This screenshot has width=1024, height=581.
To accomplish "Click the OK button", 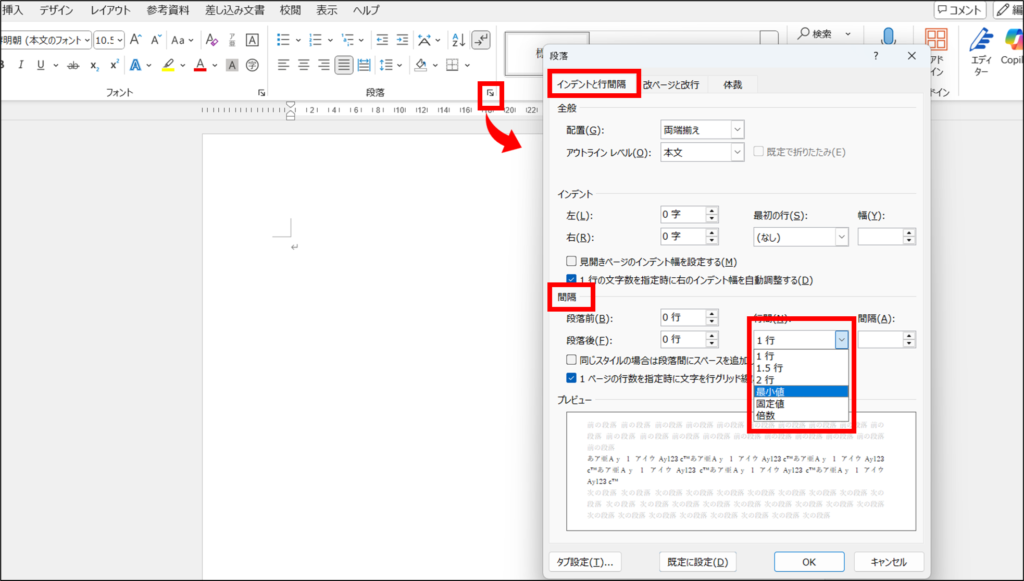I will coord(808,562).
